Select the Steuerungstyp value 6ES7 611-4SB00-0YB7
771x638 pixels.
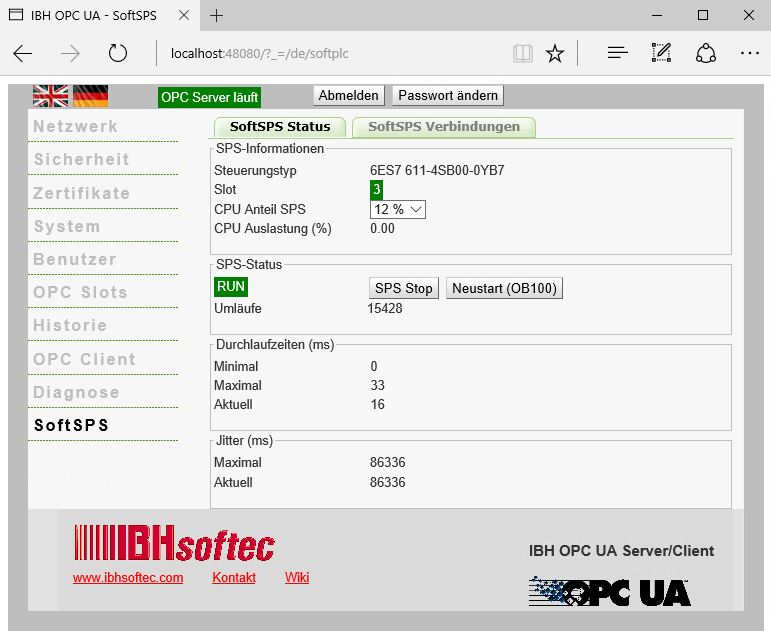[437, 171]
